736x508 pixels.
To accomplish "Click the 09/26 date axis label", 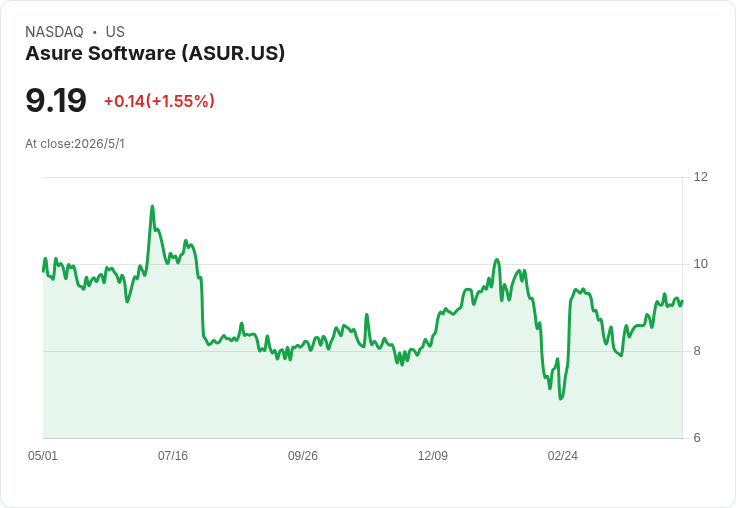I will 303,455.
